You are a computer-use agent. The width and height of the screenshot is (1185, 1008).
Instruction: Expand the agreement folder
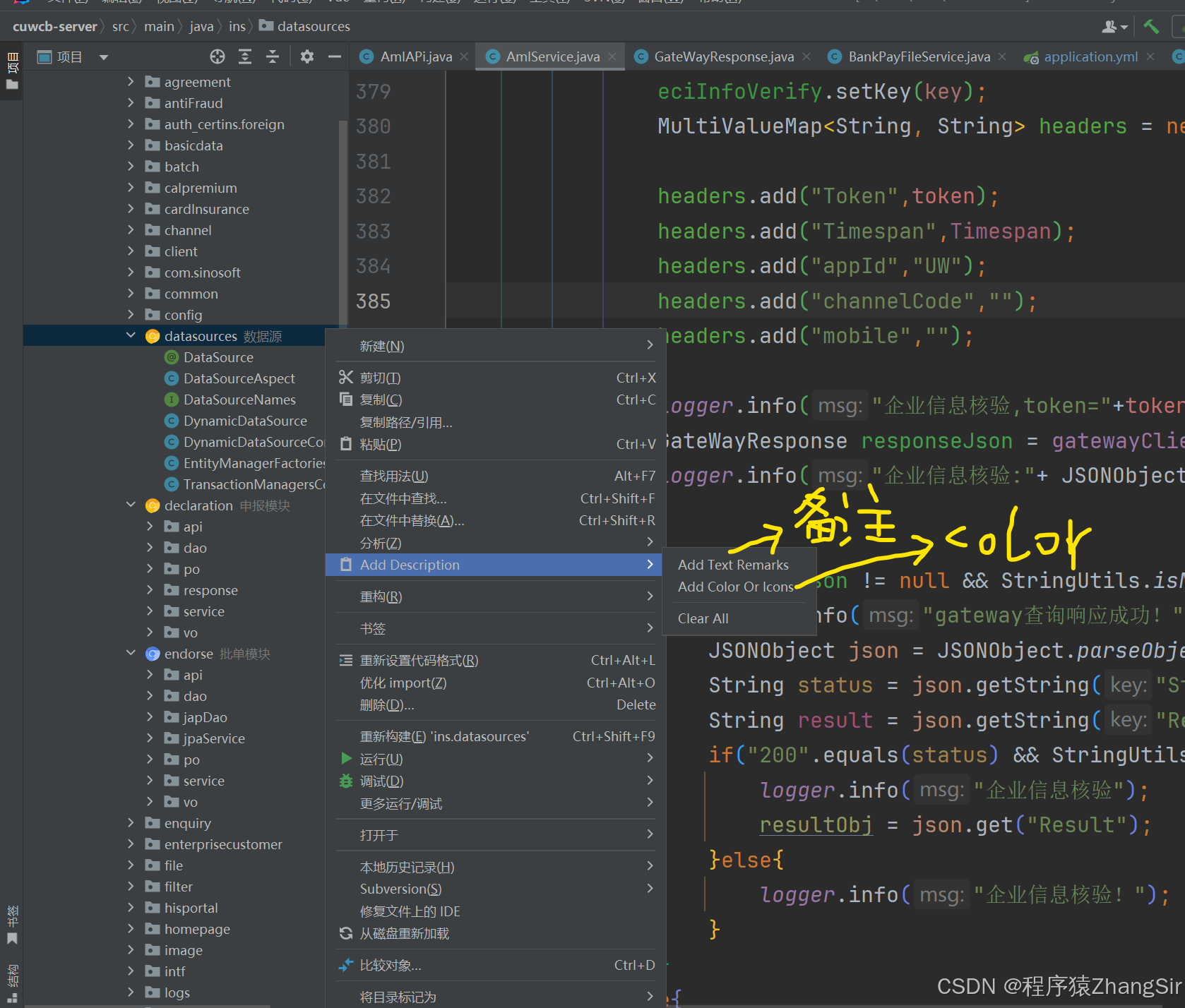pos(131,82)
